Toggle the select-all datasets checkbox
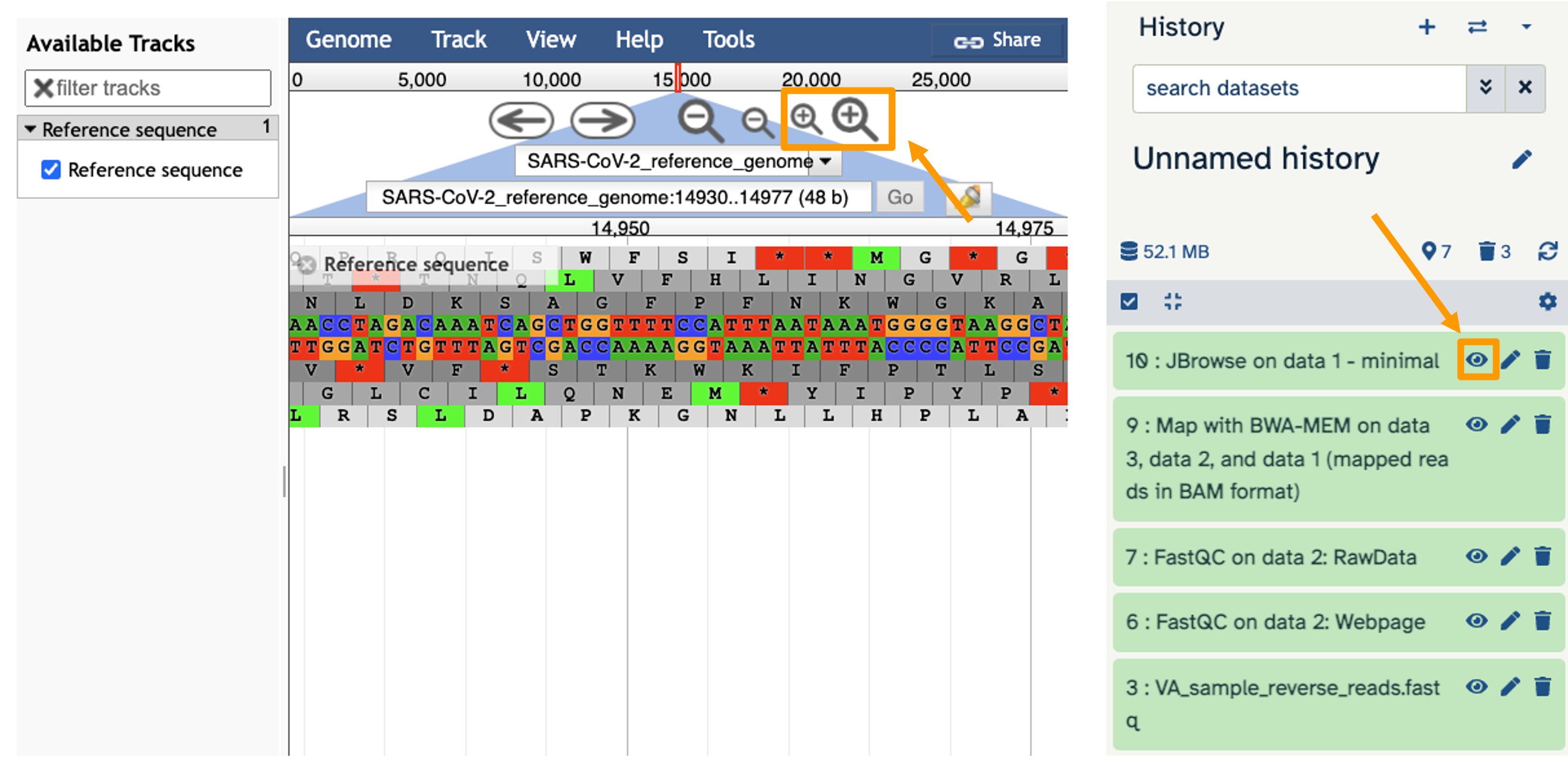The height and width of the screenshot is (757, 1568). (x=1129, y=301)
